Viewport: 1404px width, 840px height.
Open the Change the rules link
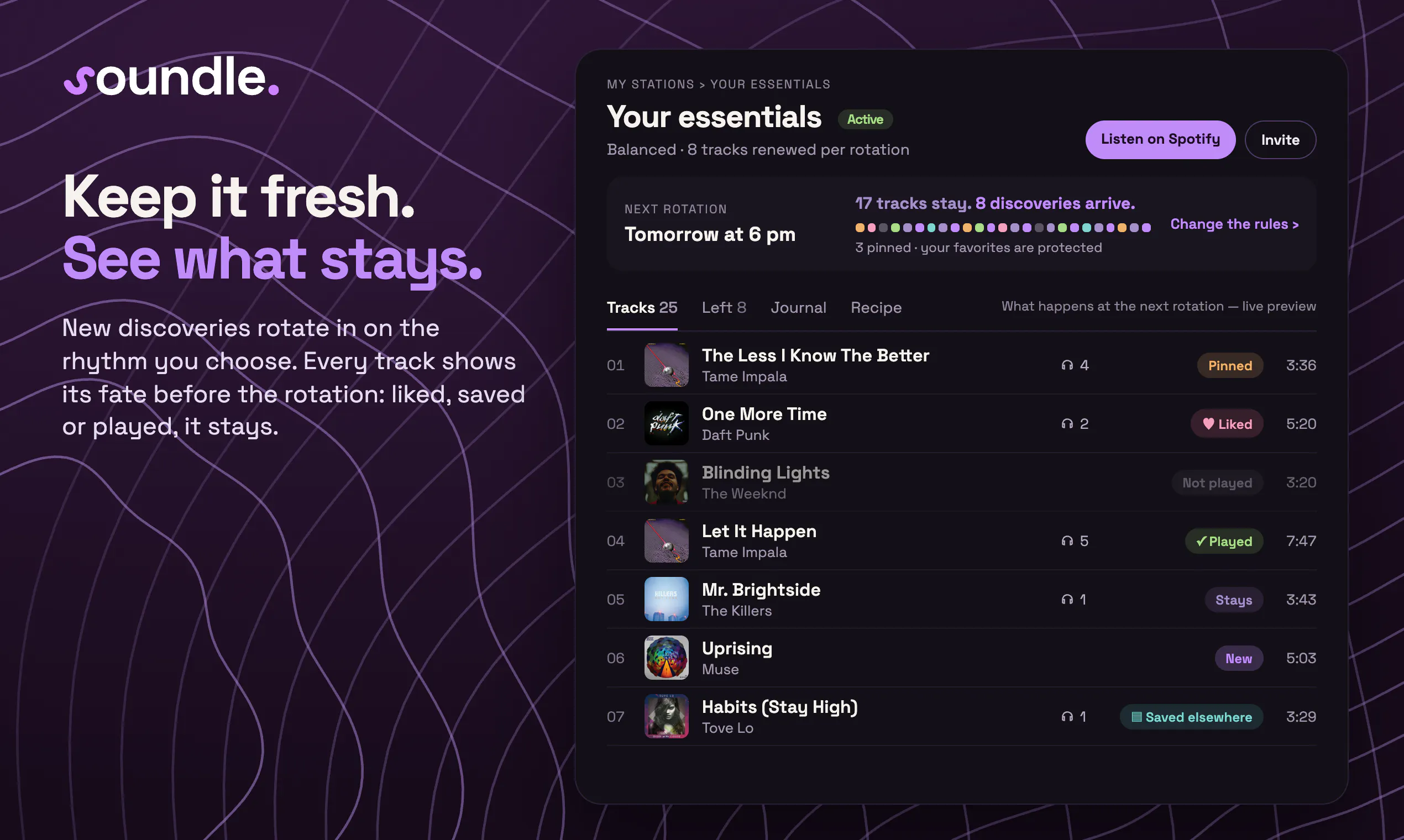tap(1234, 224)
